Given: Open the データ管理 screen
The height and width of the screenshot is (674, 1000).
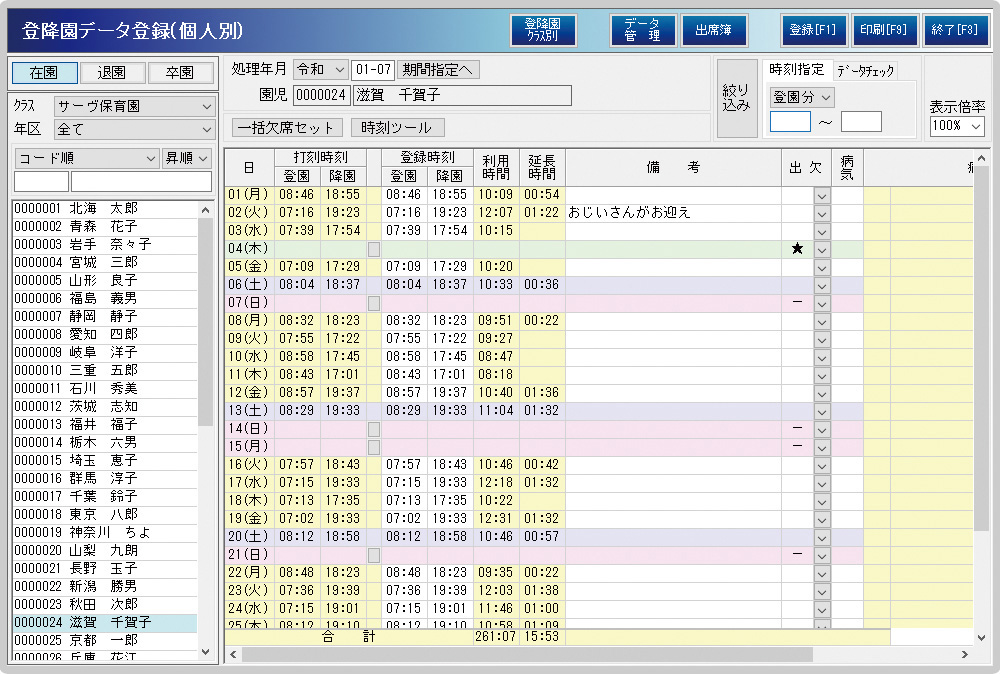Looking at the screenshot, I should (x=643, y=30).
